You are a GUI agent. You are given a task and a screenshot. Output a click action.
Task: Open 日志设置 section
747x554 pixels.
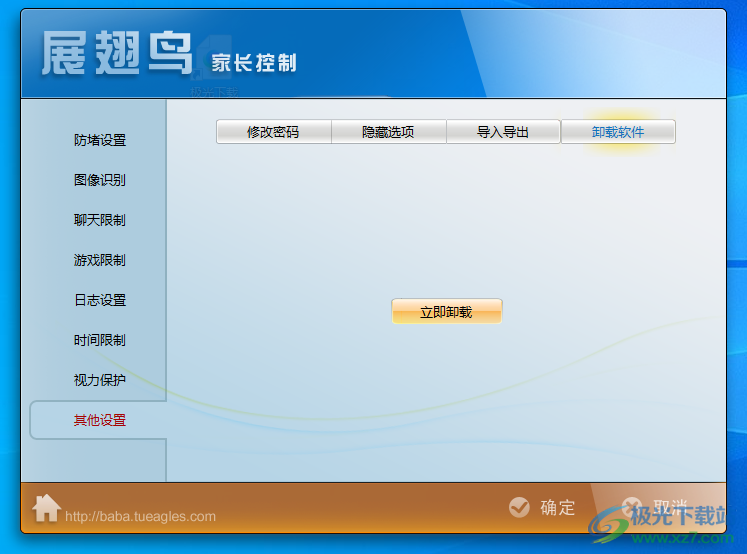tap(100, 300)
